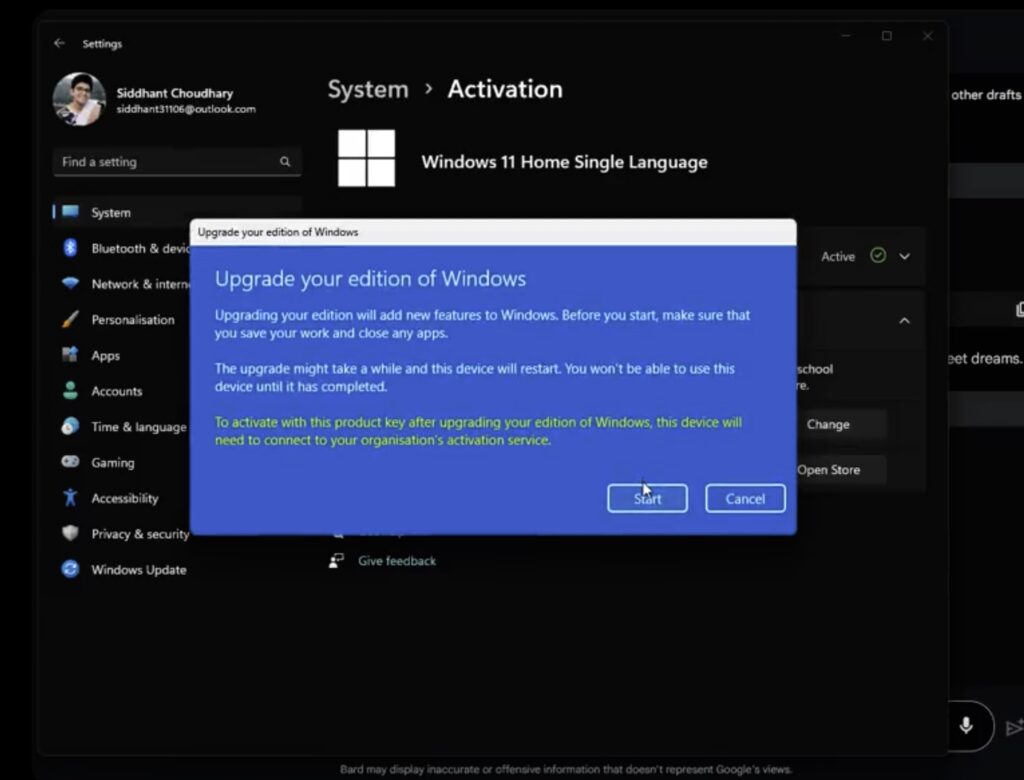Open the Give feedback link

[x=397, y=561]
